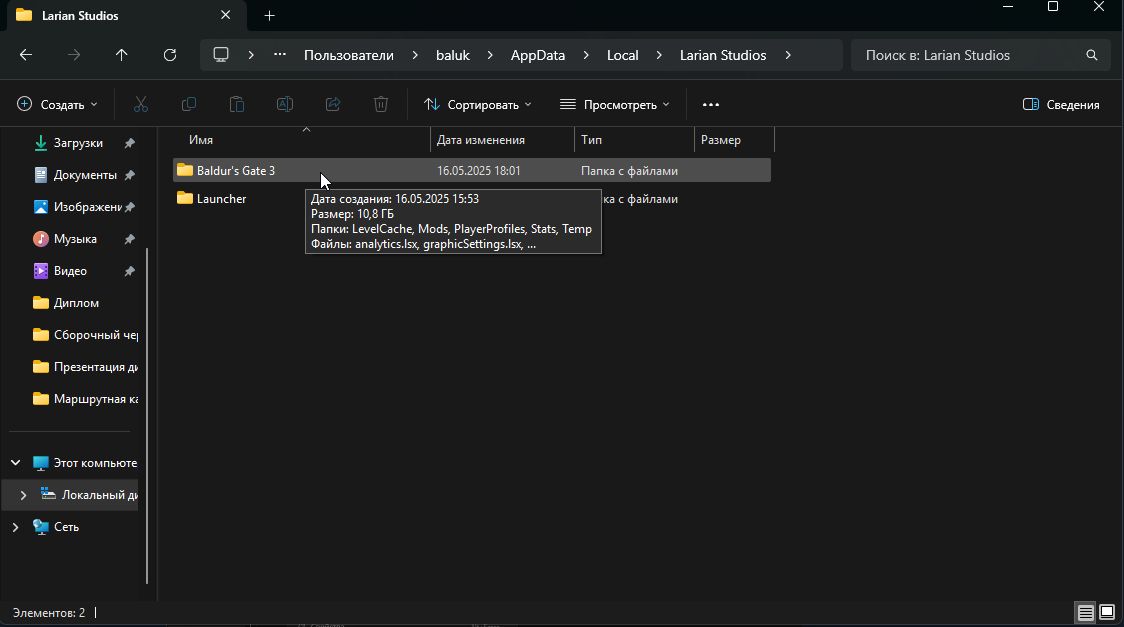The width and height of the screenshot is (1124, 627).
Task: Expand the Сеть tree node
Action: coord(15,527)
